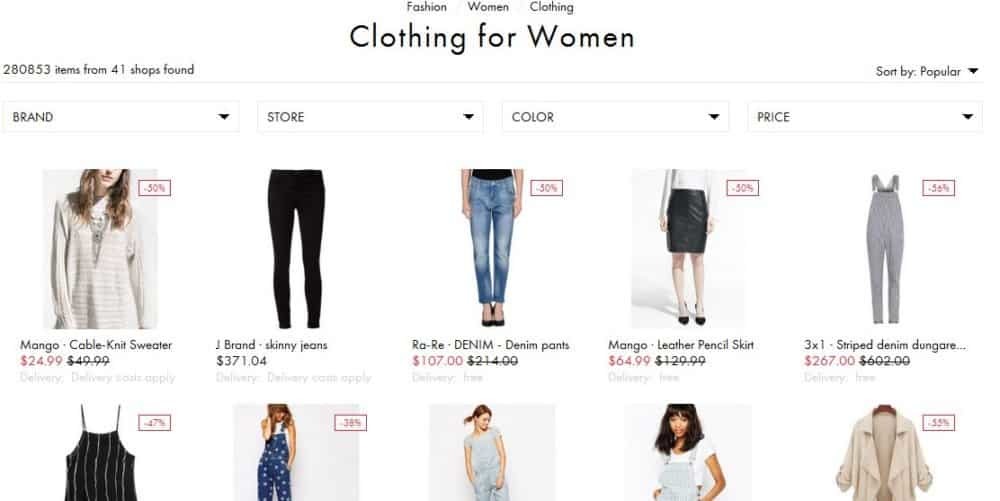Image resolution: width=1000 pixels, height=501 pixels.
Task: Click the -56% discount badge on dungarees
Action: click(938, 188)
